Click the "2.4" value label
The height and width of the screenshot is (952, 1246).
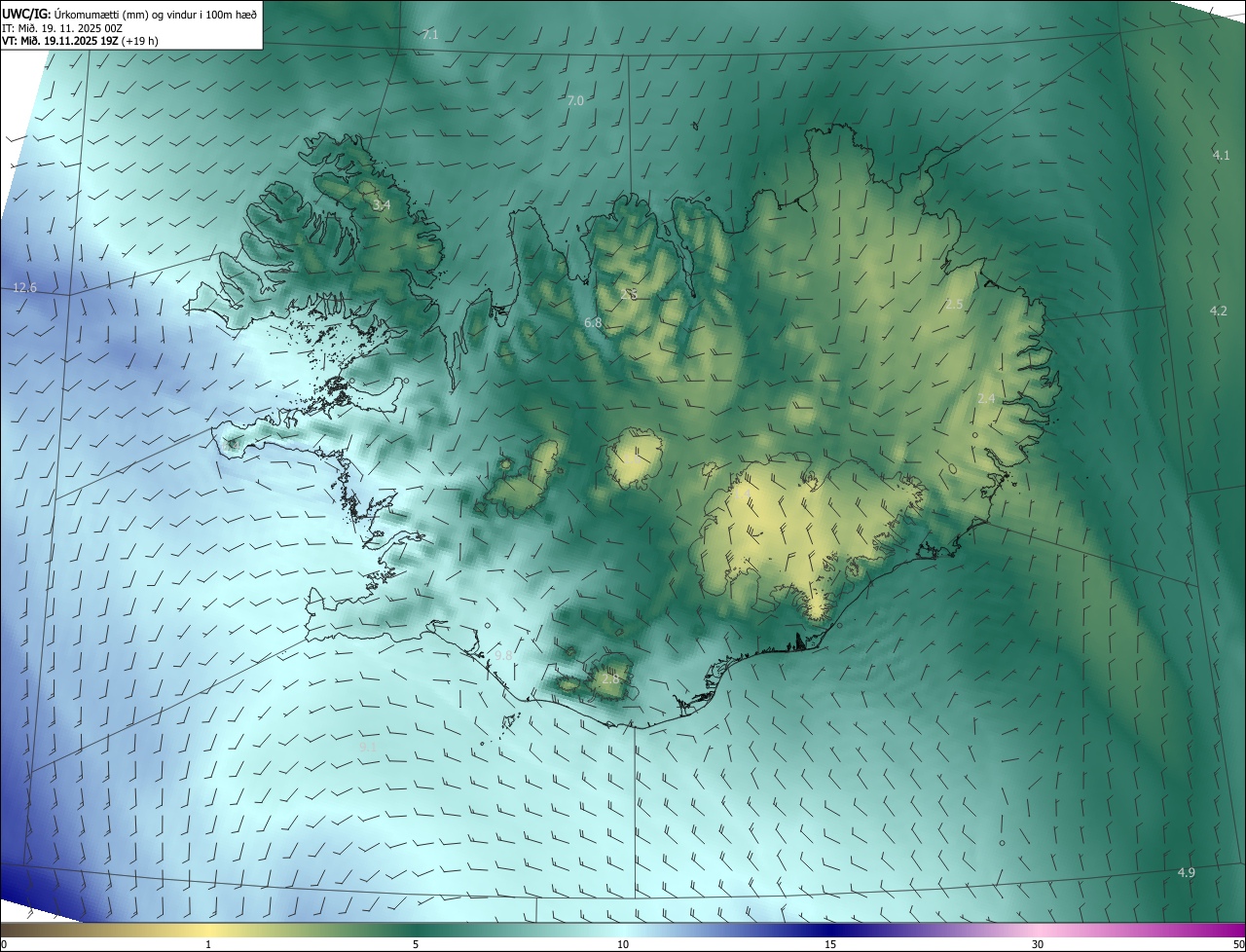tap(986, 399)
